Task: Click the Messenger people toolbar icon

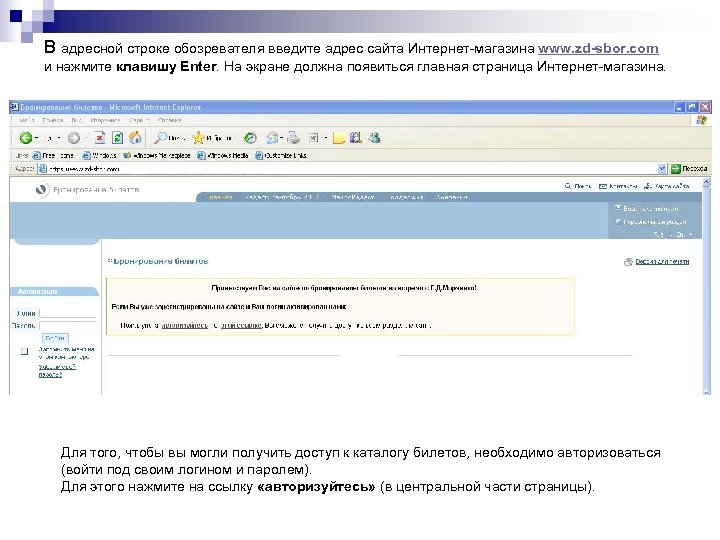Action: 375,138
